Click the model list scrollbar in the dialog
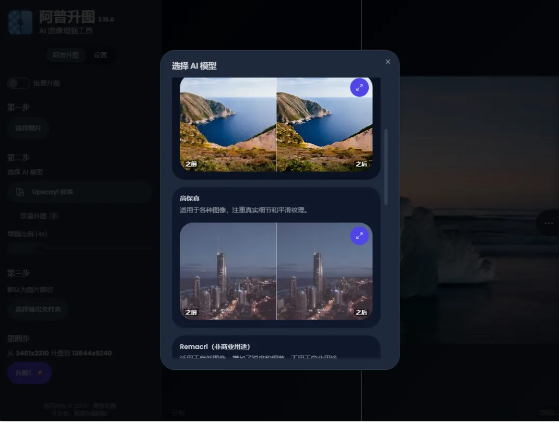 [x=386, y=167]
